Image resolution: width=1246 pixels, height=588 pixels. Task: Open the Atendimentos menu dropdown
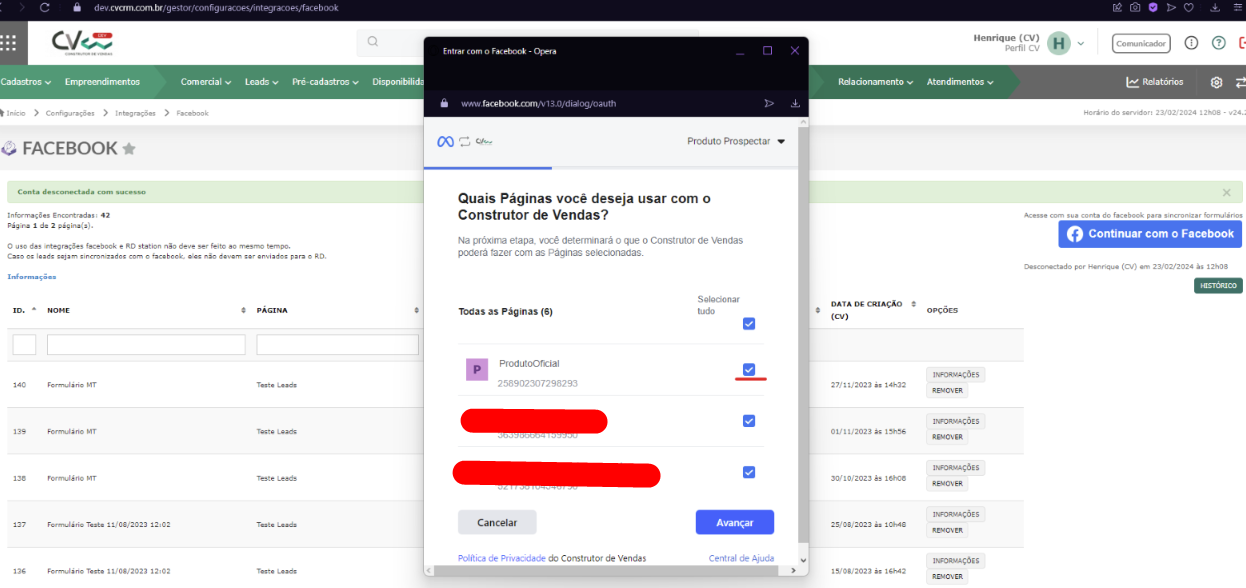[959, 82]
